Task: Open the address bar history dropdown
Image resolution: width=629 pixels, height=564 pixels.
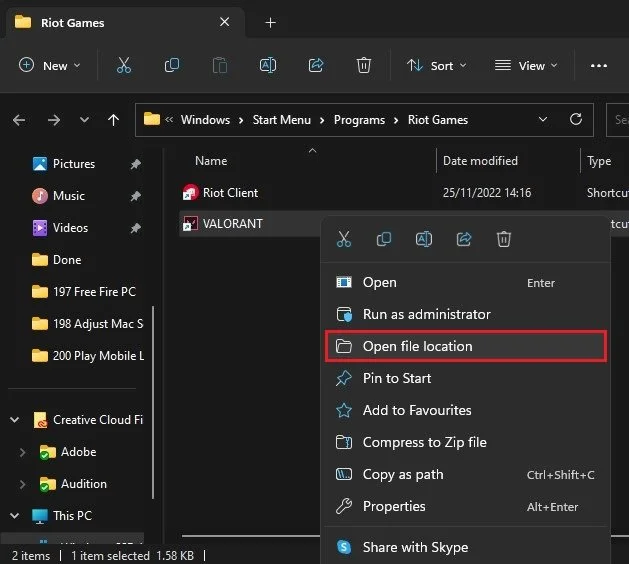Action: (x=543, y=120)
